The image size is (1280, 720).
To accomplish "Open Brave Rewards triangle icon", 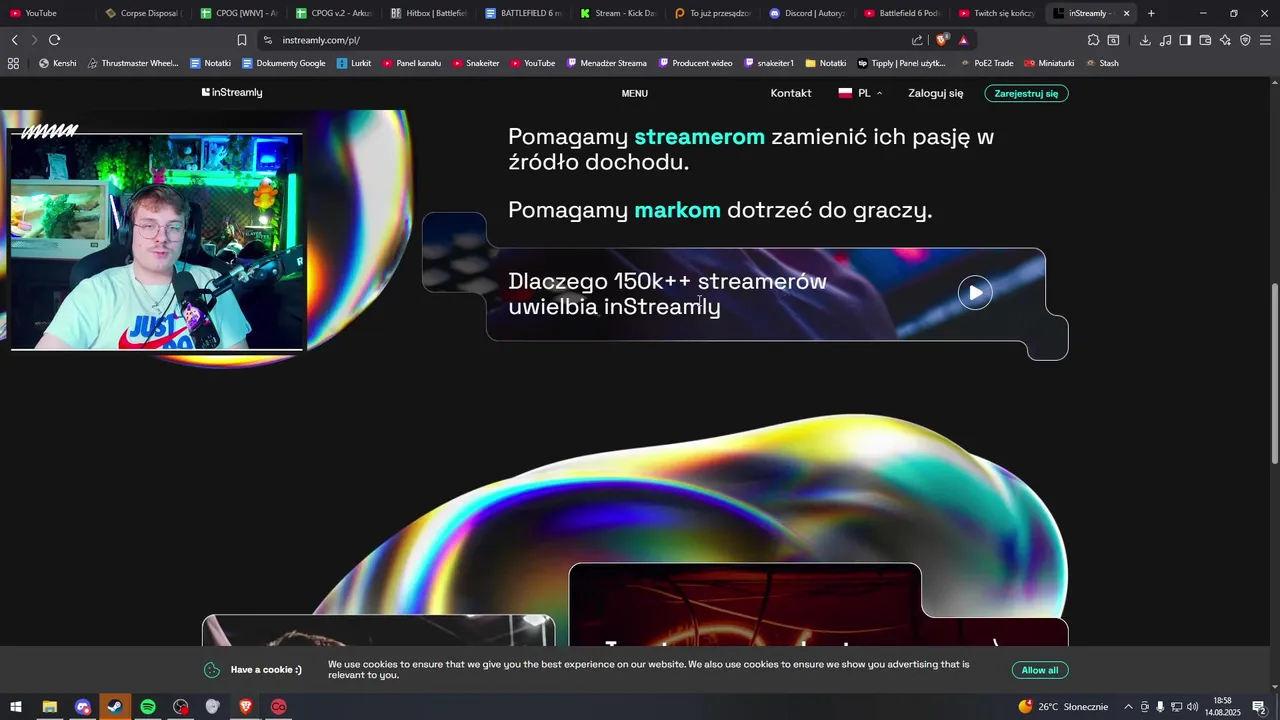I will click(x=963, y=40).
